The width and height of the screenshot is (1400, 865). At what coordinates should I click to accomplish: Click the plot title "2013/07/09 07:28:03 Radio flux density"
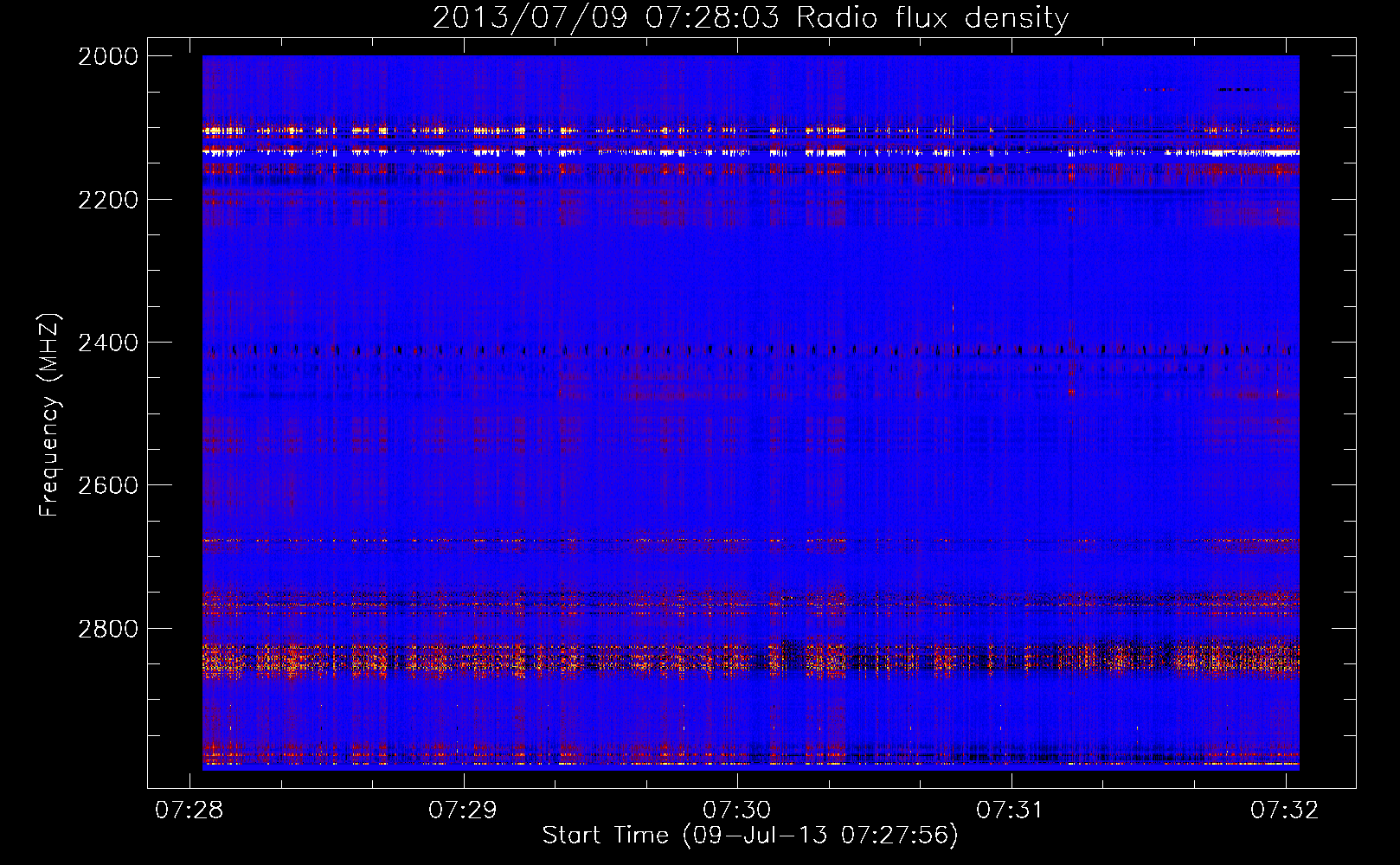(750, 18)
